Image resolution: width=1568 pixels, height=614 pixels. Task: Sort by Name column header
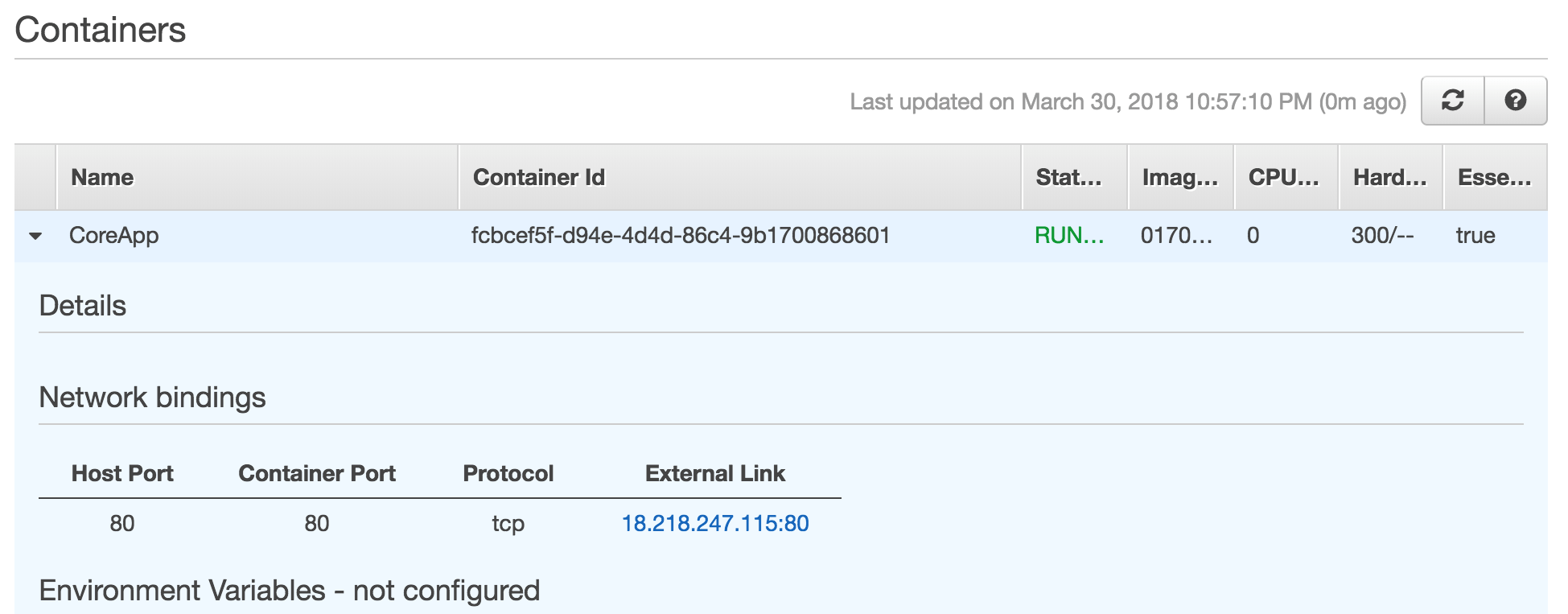[102, 177]
